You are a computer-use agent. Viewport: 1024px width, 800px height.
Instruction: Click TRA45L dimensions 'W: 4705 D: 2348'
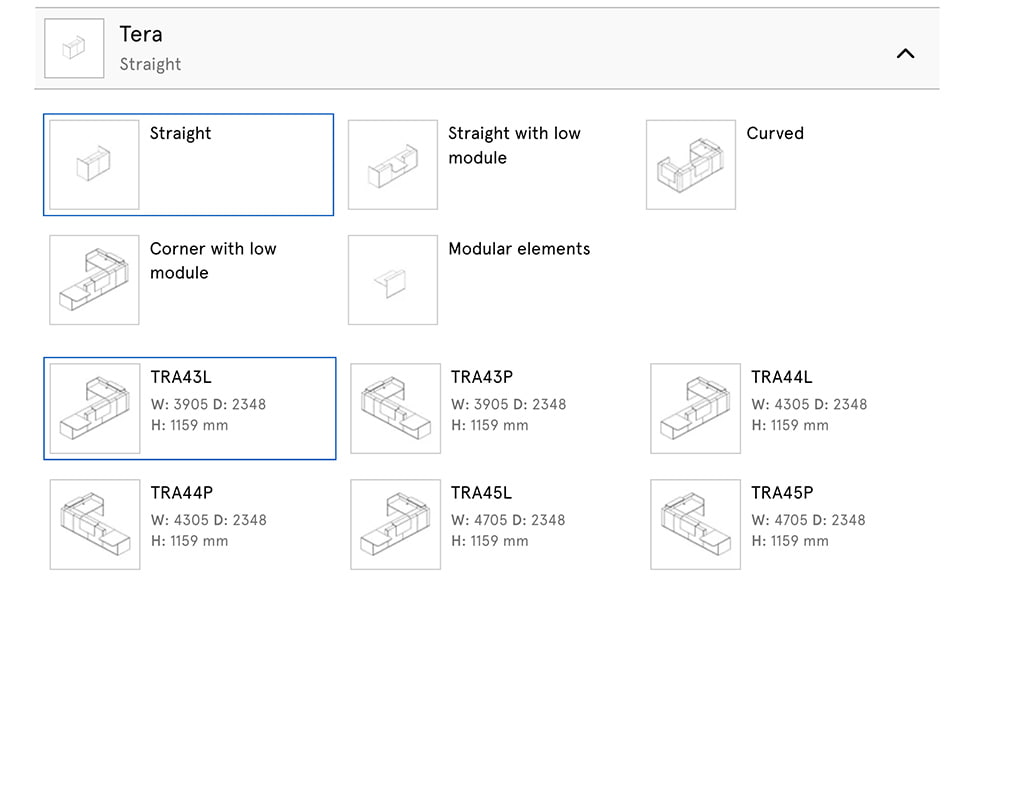[x=508, y=520]
